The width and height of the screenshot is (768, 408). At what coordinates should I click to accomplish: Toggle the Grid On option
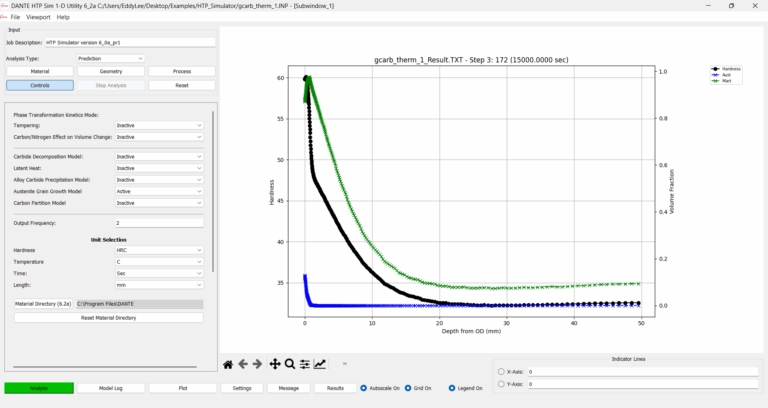[408, 388]
